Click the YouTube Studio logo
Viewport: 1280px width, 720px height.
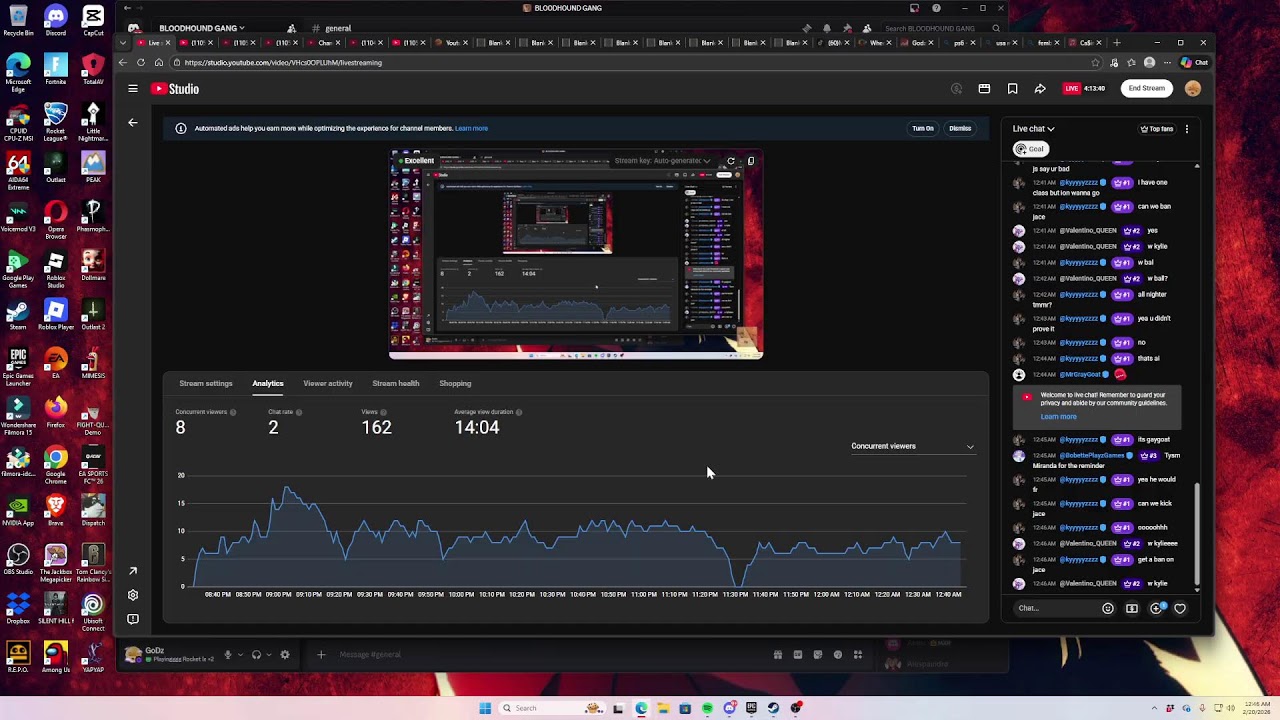tap(175, 89)
